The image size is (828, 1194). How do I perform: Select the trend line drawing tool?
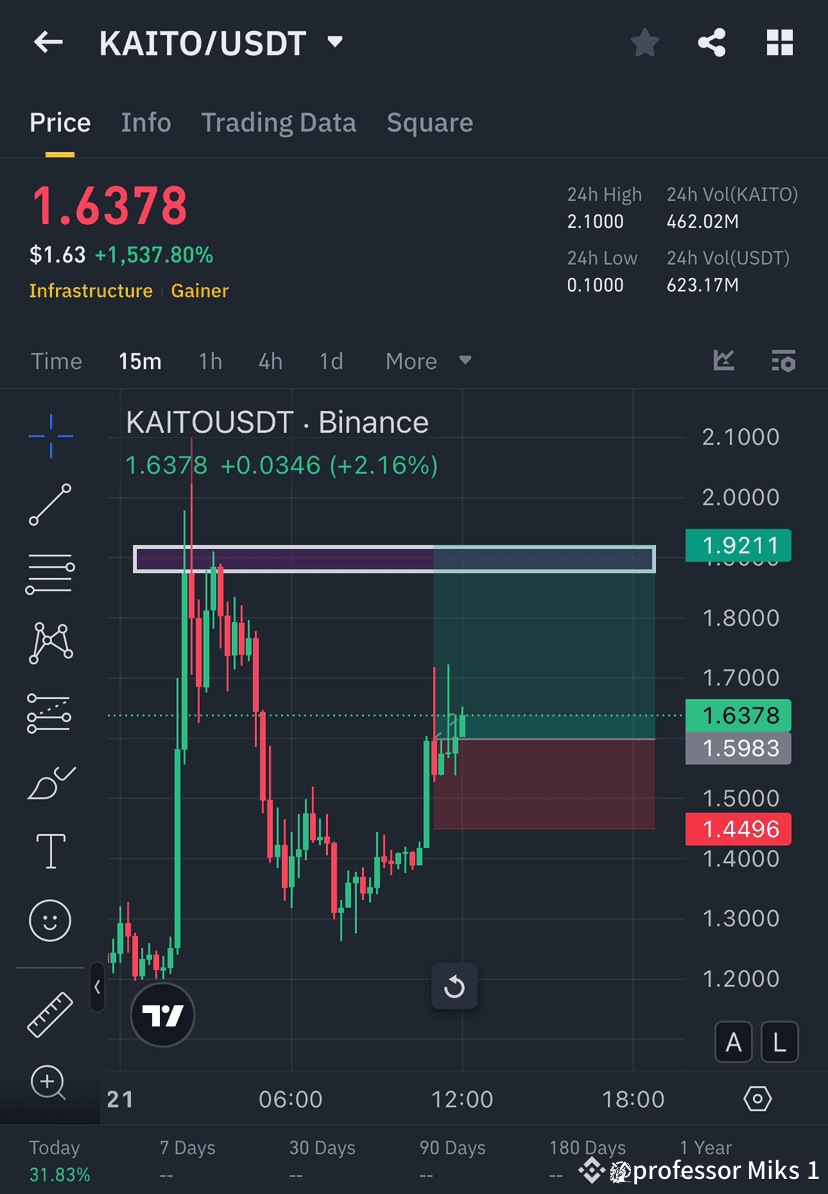[50, 505]
